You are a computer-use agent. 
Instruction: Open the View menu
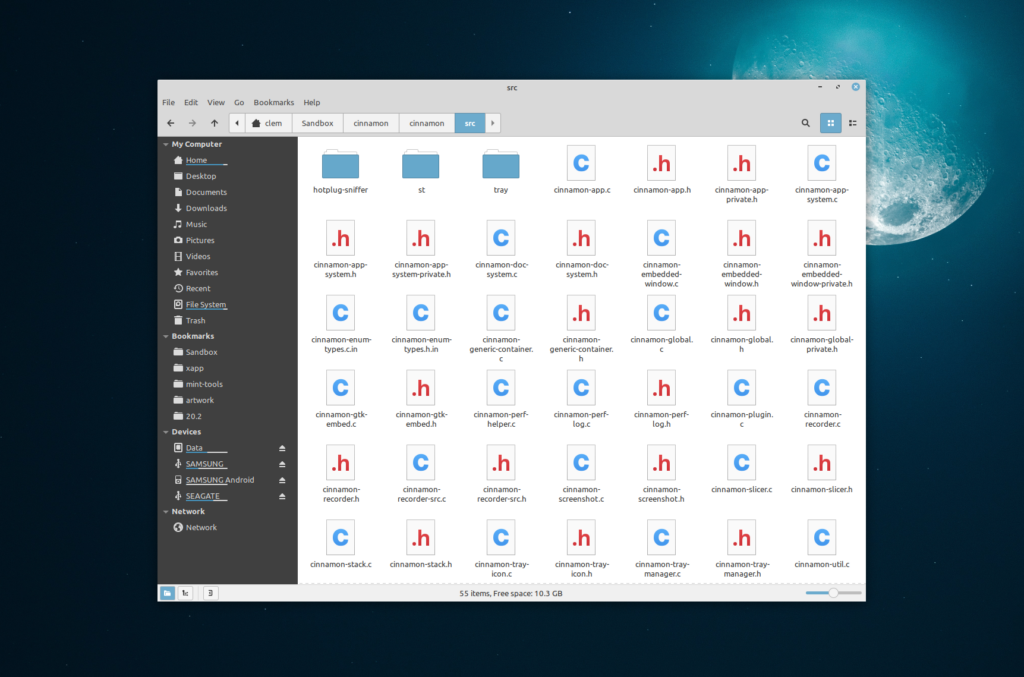pos(215,102)
